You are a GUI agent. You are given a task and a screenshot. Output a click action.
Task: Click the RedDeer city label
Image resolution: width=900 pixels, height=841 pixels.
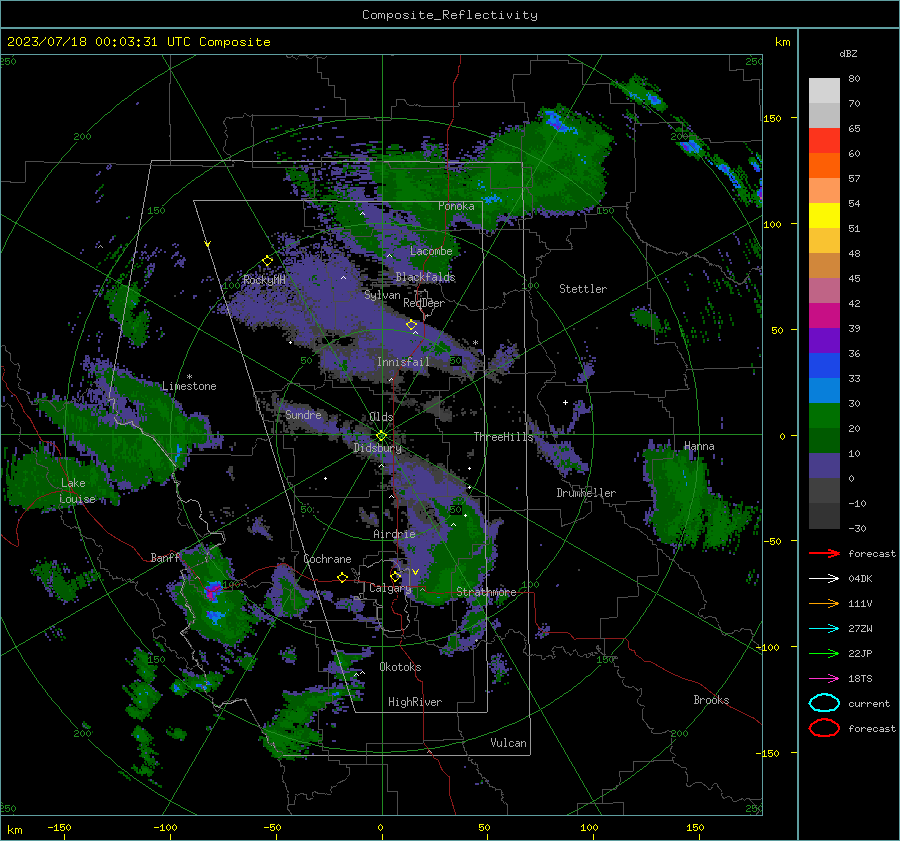424,303
